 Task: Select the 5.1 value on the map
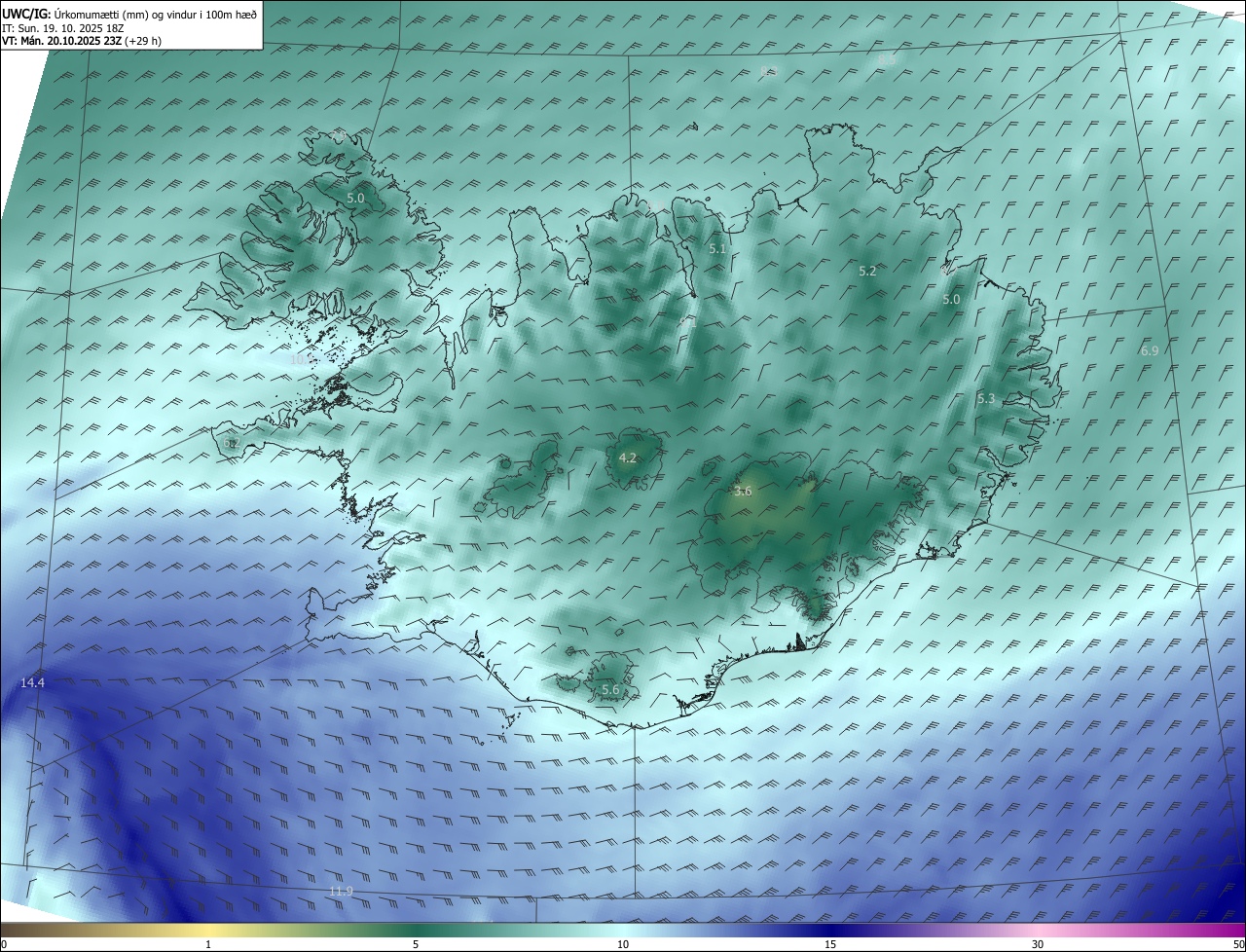coord(717,248)
